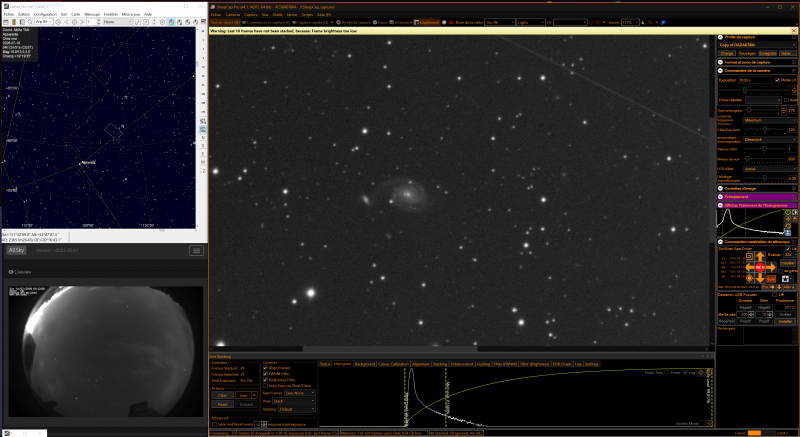
Task: Tick the Auto checkbox beside Choix rapides
Action: [x=786, y=100]
